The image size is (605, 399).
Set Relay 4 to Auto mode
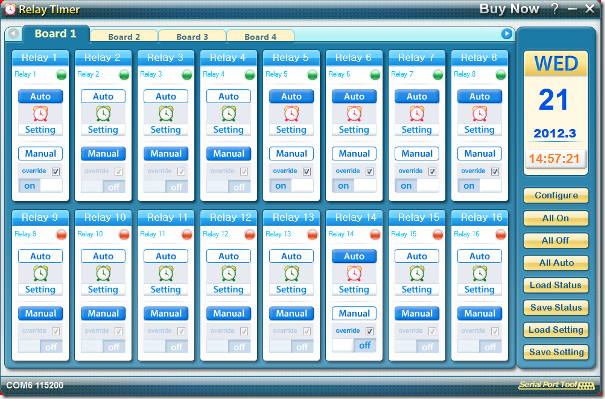[x=228, y=96]
